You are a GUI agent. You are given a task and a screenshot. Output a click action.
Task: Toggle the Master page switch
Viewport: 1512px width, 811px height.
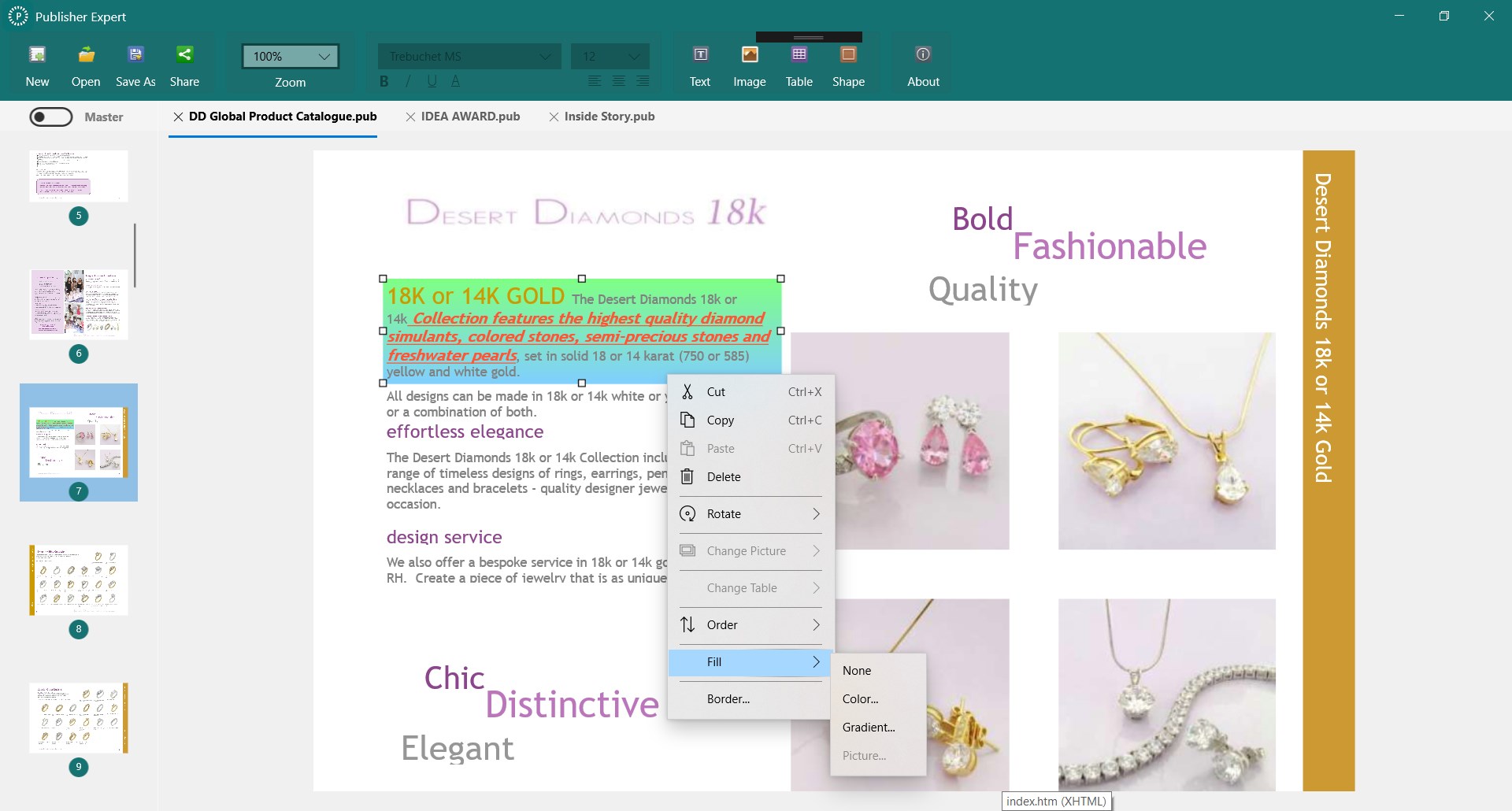pyautogui.click(x=51, y=117)
